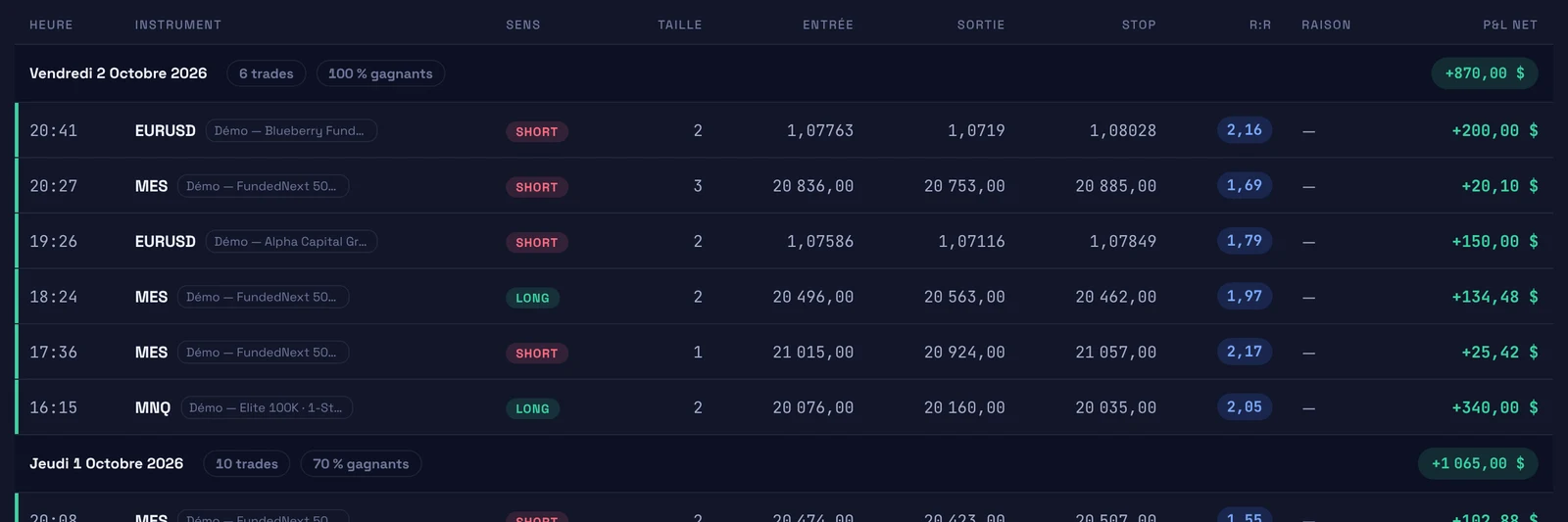Click the STOP column header

point(1139,24)
